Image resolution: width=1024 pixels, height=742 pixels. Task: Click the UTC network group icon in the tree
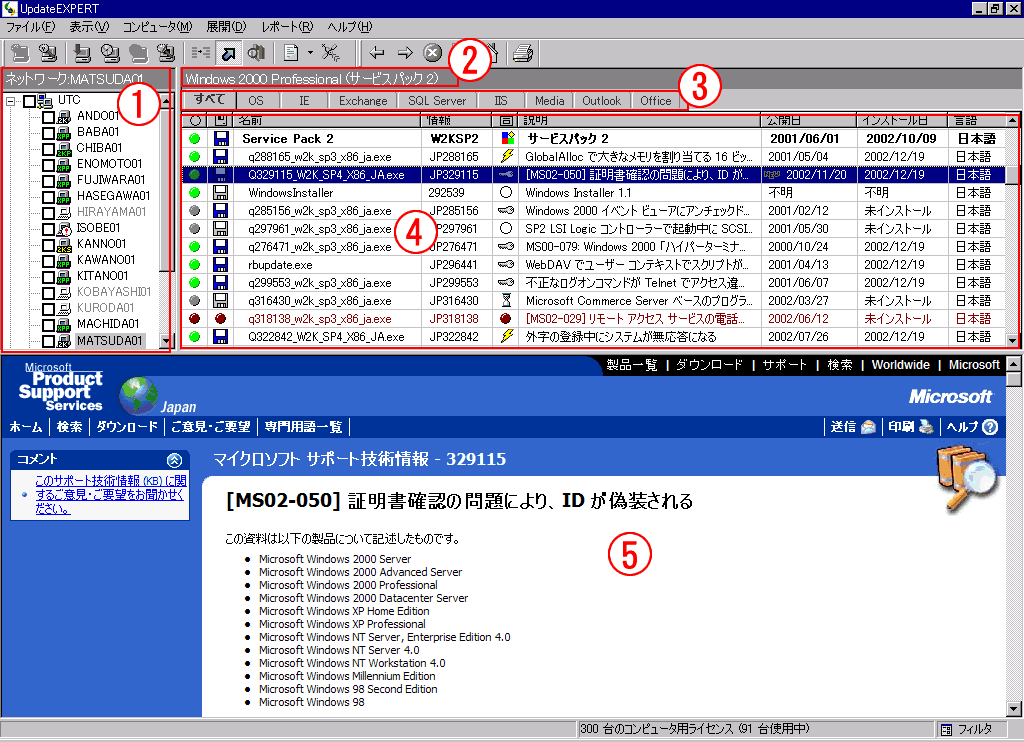point(45,101)
